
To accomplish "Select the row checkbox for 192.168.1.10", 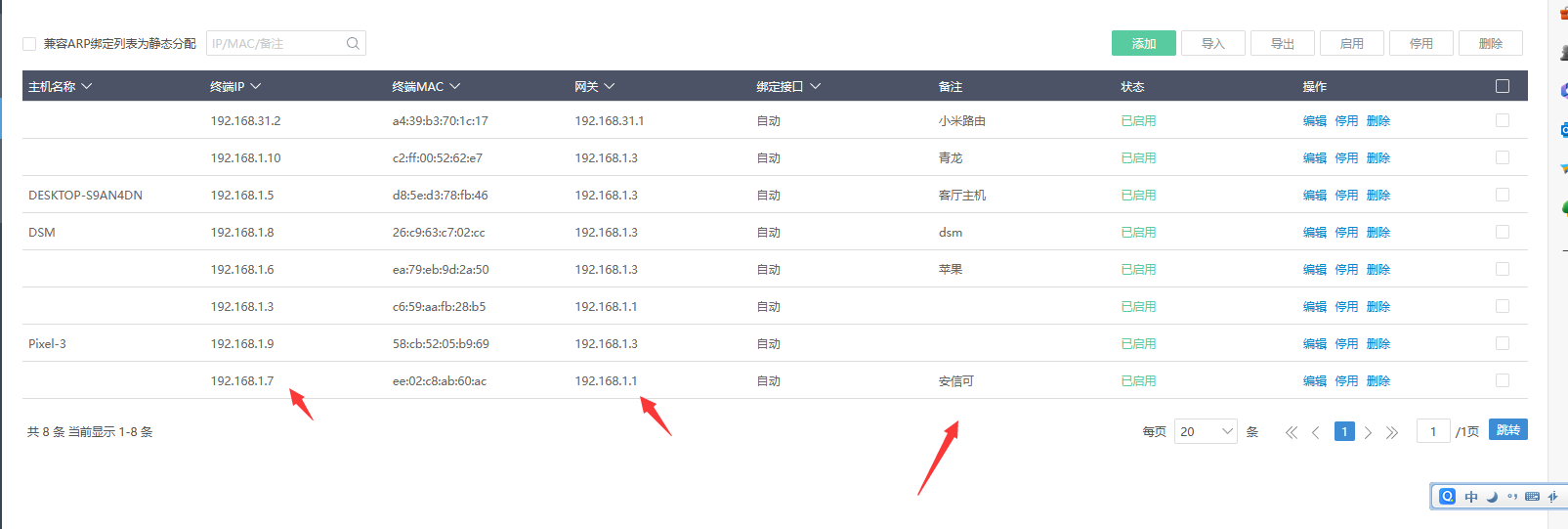I will click(1503, 157).
